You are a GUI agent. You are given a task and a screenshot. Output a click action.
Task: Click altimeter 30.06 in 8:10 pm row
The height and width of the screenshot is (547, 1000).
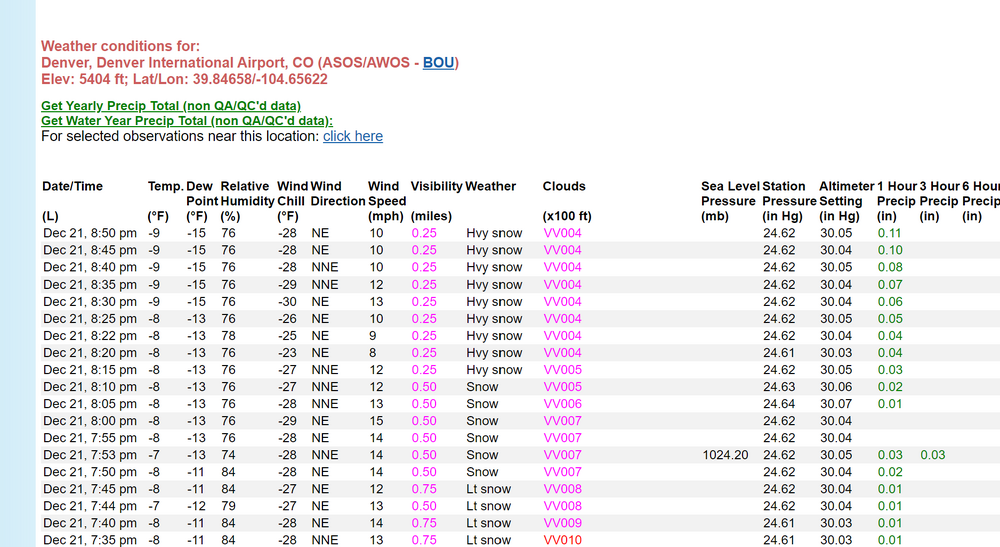tap(836, 387)
